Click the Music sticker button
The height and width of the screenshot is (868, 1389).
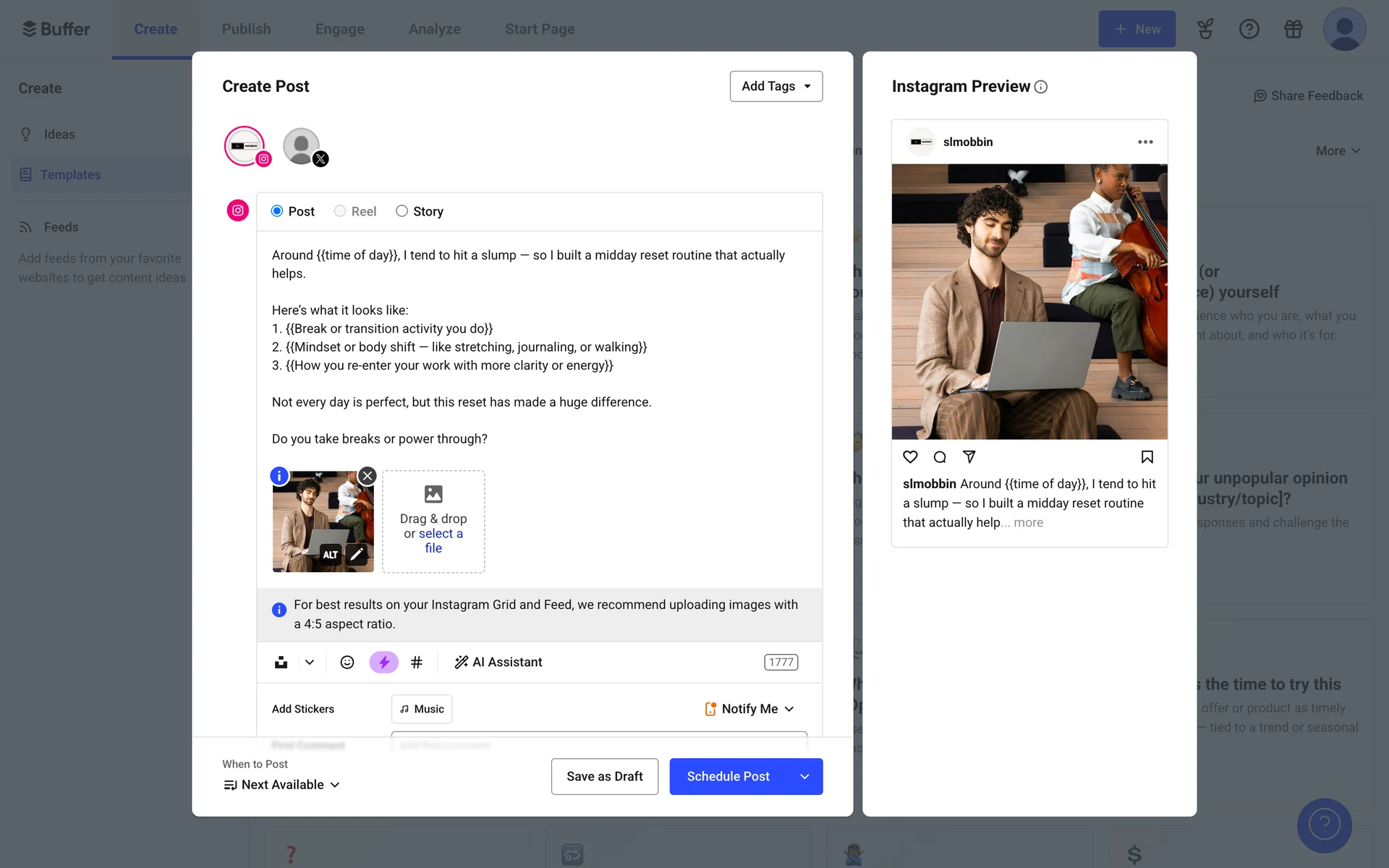(422, 709)
